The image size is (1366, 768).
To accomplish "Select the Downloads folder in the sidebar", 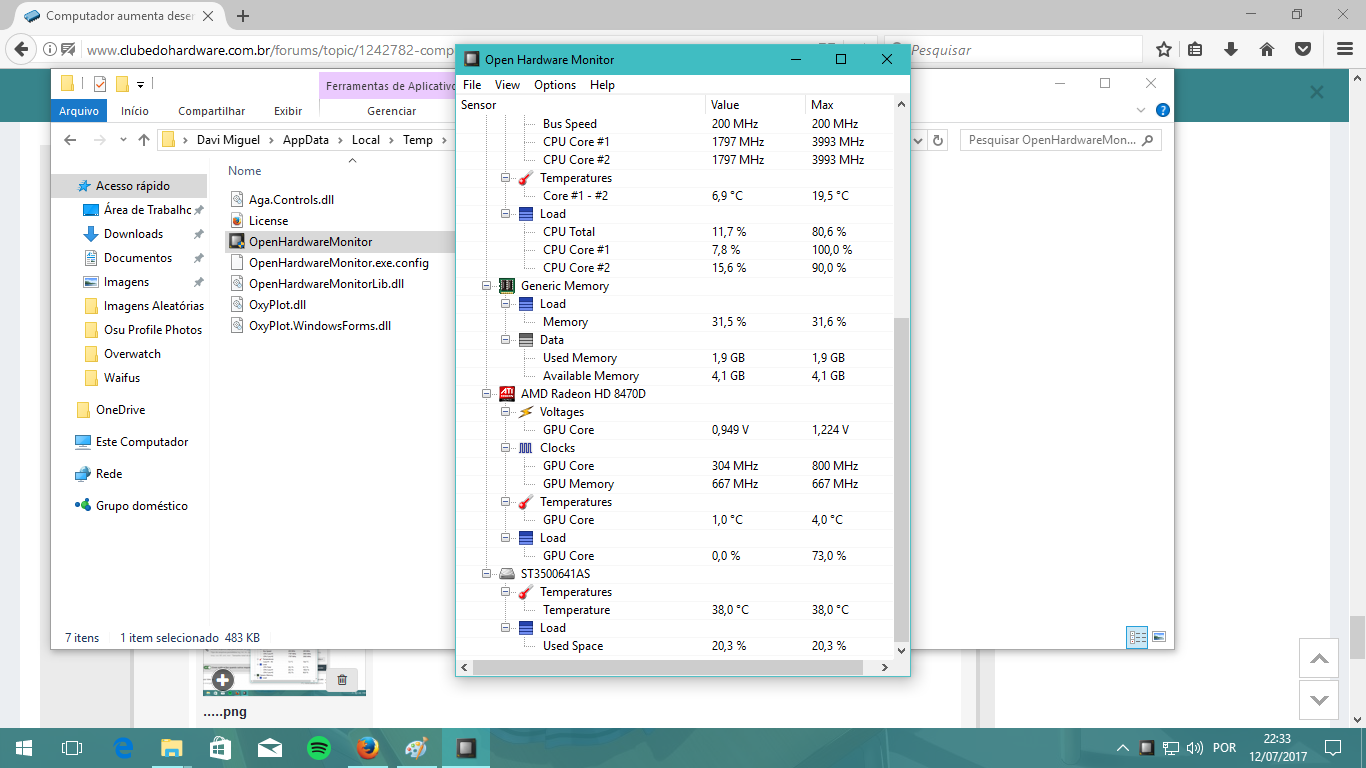I will click(x=133, y=234).
